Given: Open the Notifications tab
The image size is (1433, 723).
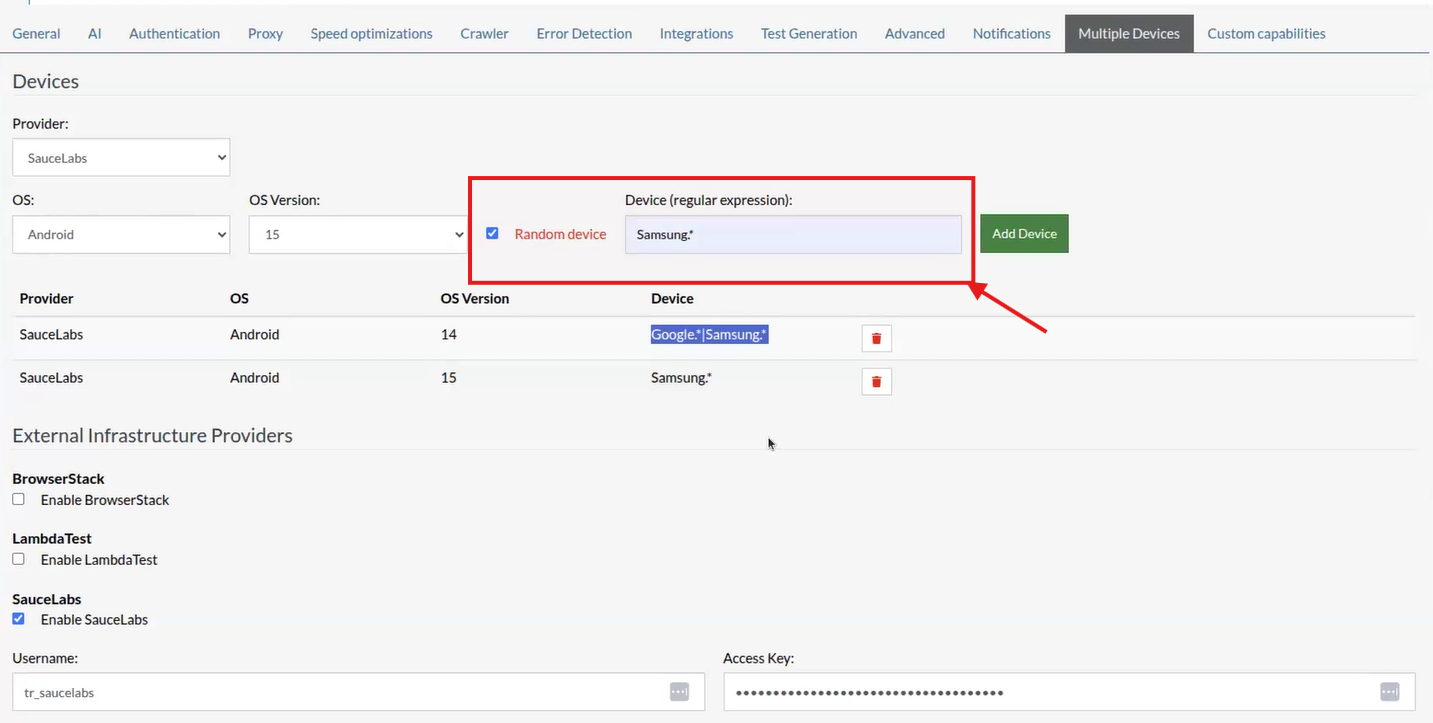Looking at the screenshot, I should (x=1011, y=33).
